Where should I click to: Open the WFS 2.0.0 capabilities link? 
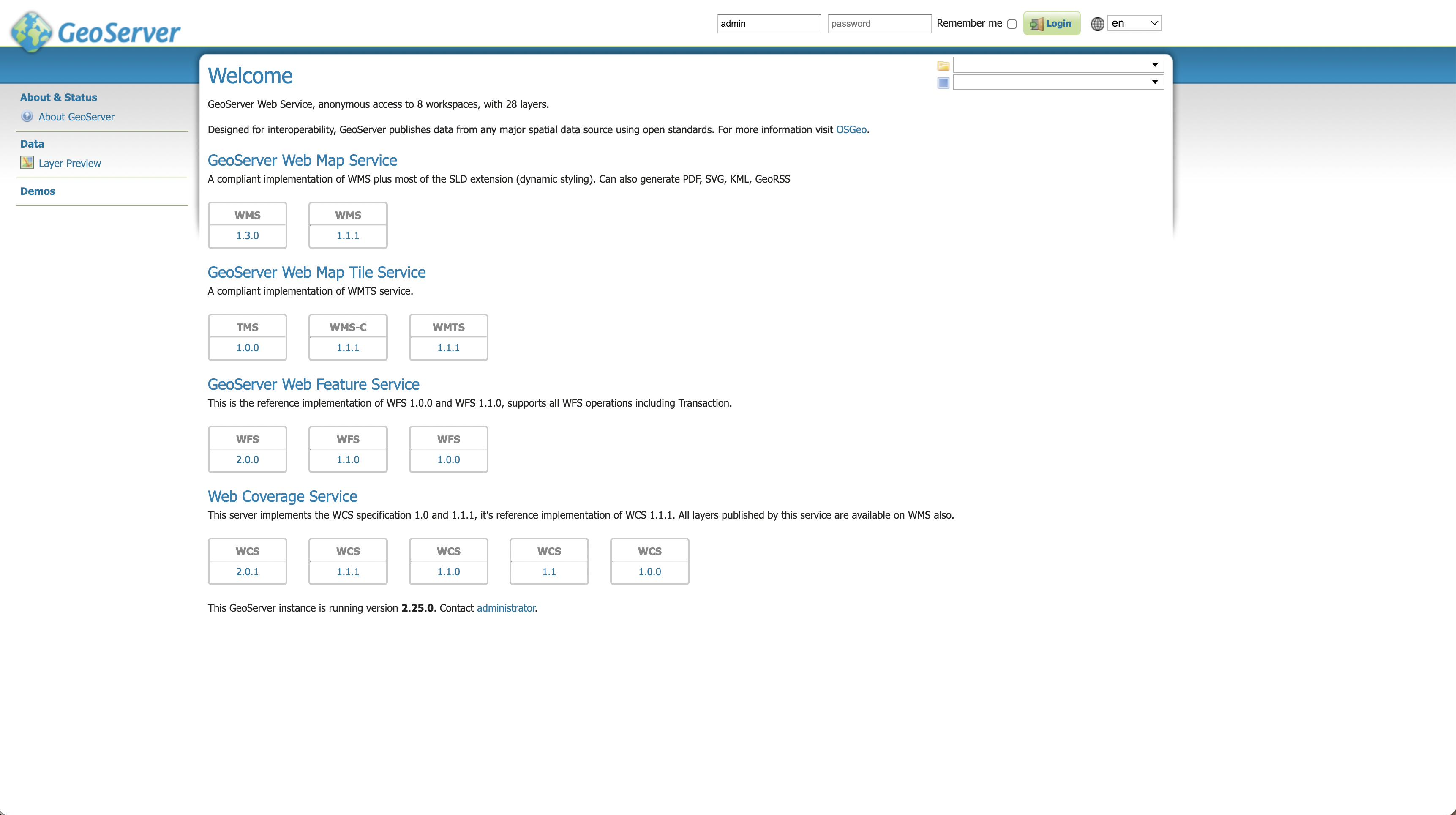[x=247, y=459]
